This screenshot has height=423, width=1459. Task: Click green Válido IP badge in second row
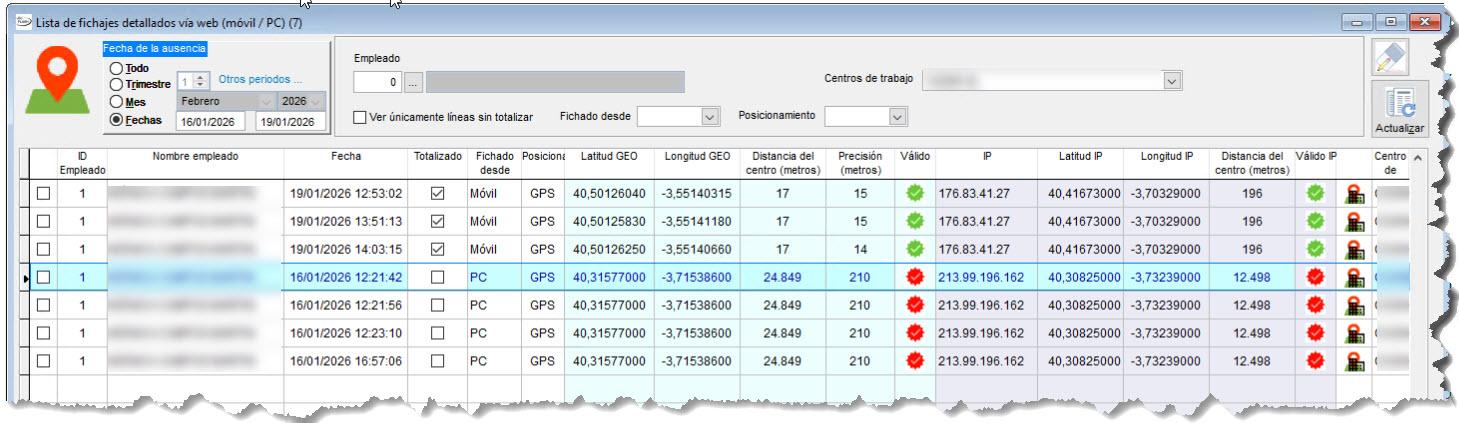pos(1316,221)
